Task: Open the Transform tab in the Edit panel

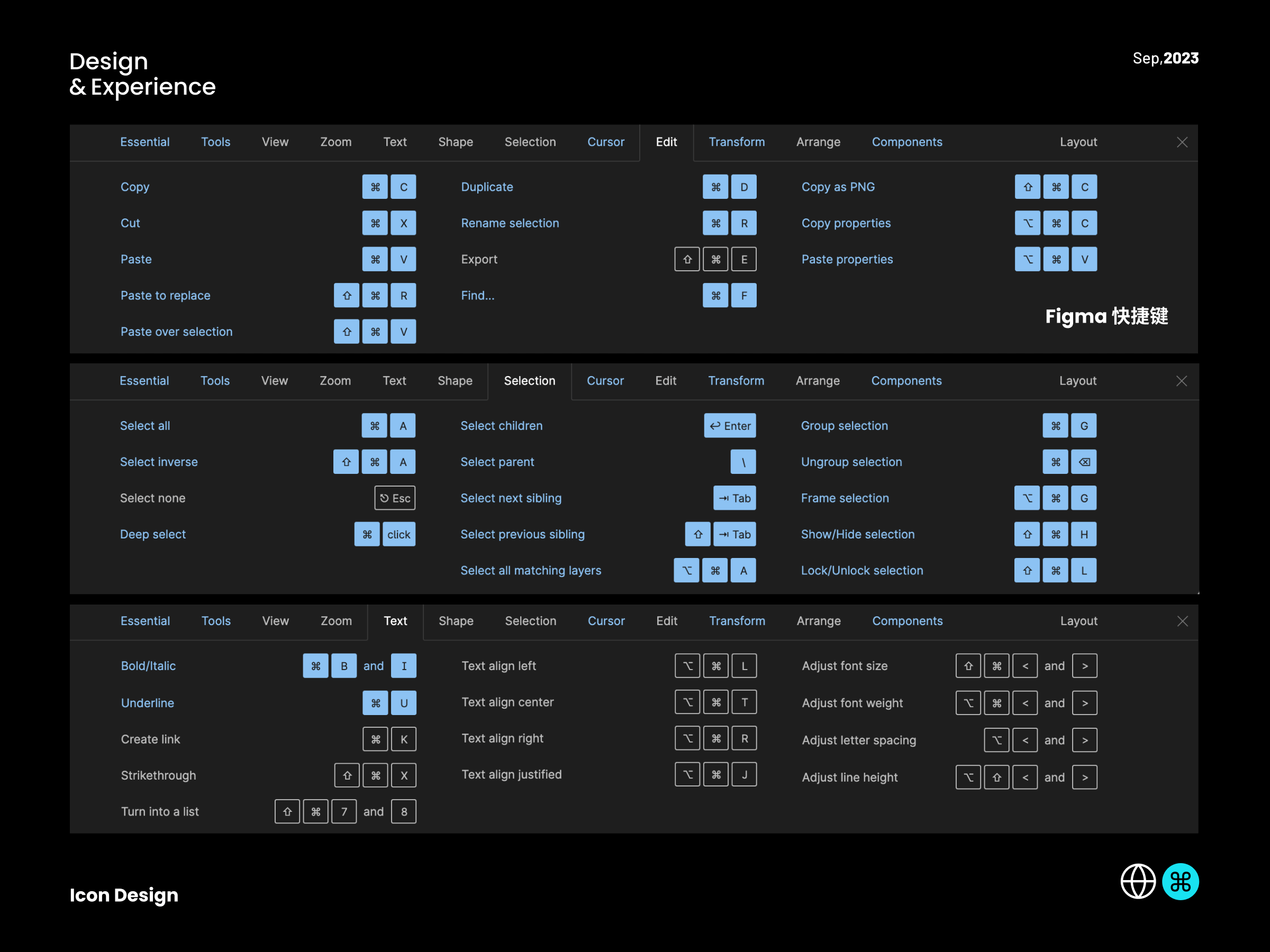Action: click(737, 142)
